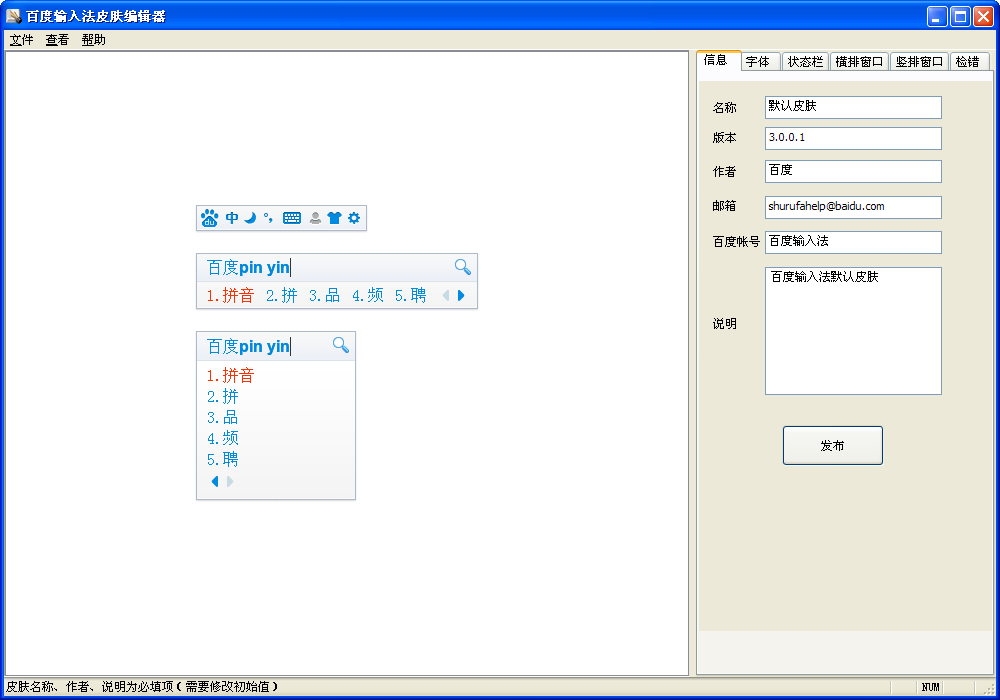The image size is (1000, 700).
Task: Select candidate 2.拼 in vertical window
Action: [x=223, y=397]
